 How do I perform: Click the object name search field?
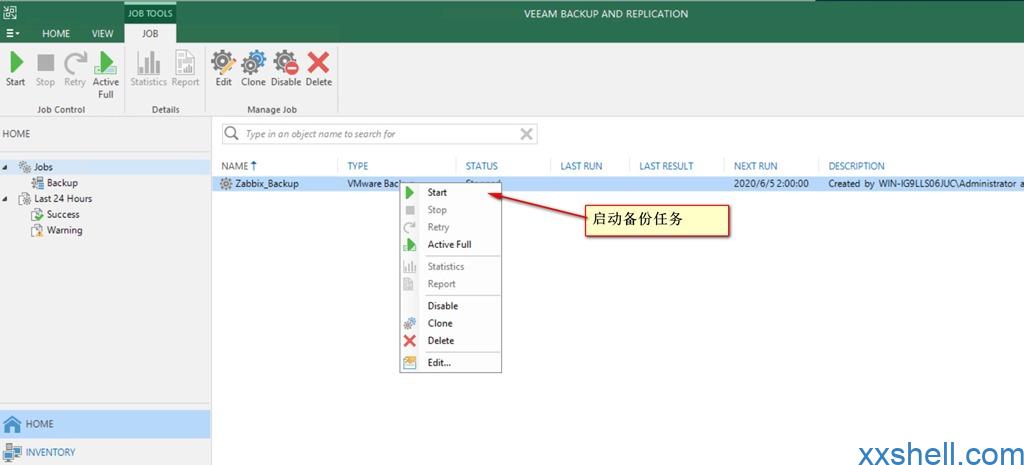[379, 134]
